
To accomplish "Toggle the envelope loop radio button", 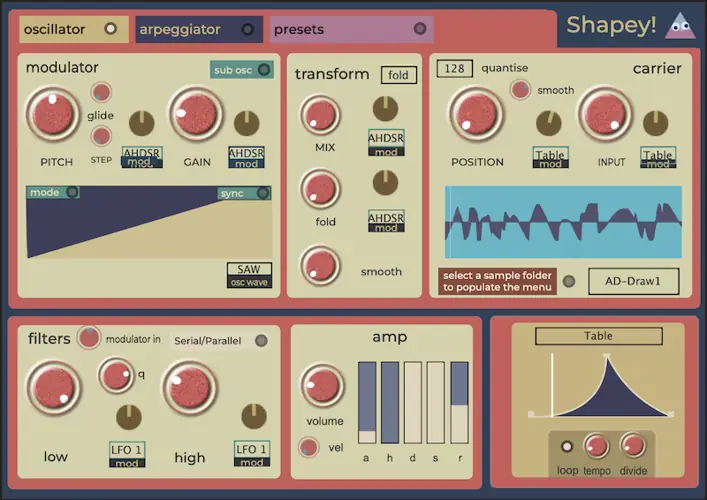I will [567, 446].
